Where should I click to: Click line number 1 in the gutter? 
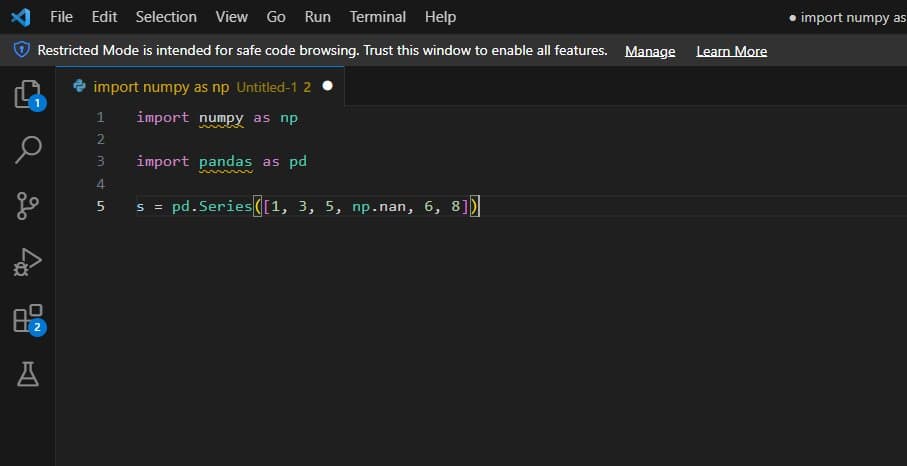101,117
